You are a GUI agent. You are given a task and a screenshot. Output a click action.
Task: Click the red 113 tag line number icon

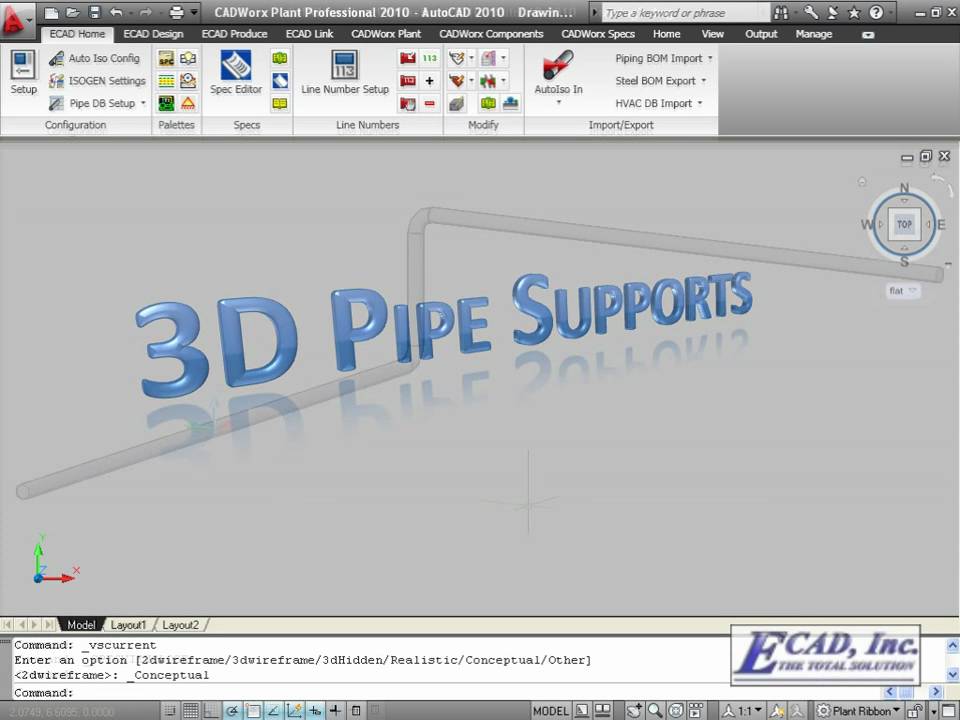pyautogui.click(x=408, y=81)
